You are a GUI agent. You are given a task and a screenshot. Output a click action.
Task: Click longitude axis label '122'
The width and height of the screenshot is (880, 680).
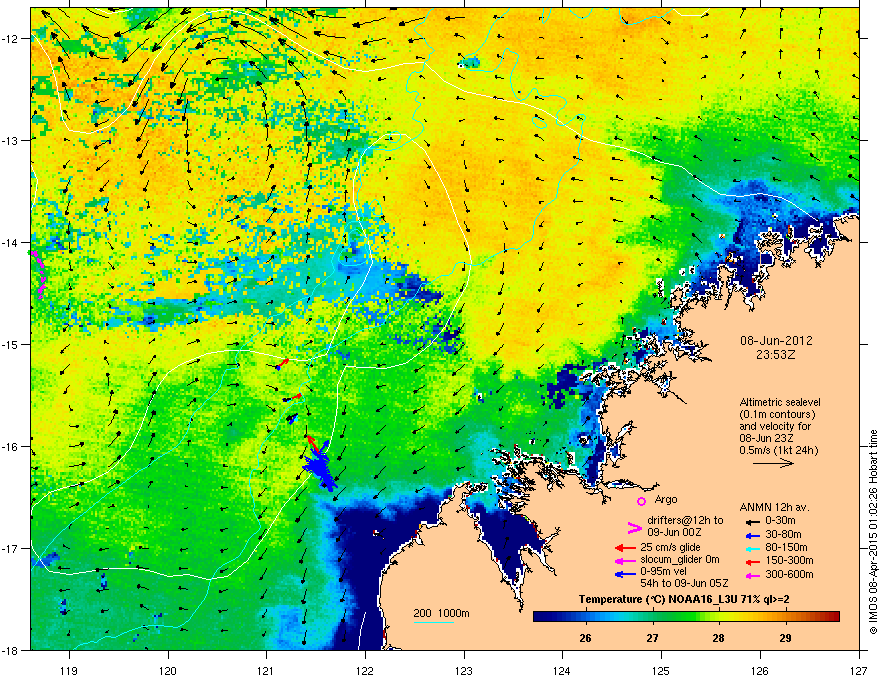coord(365,670)
